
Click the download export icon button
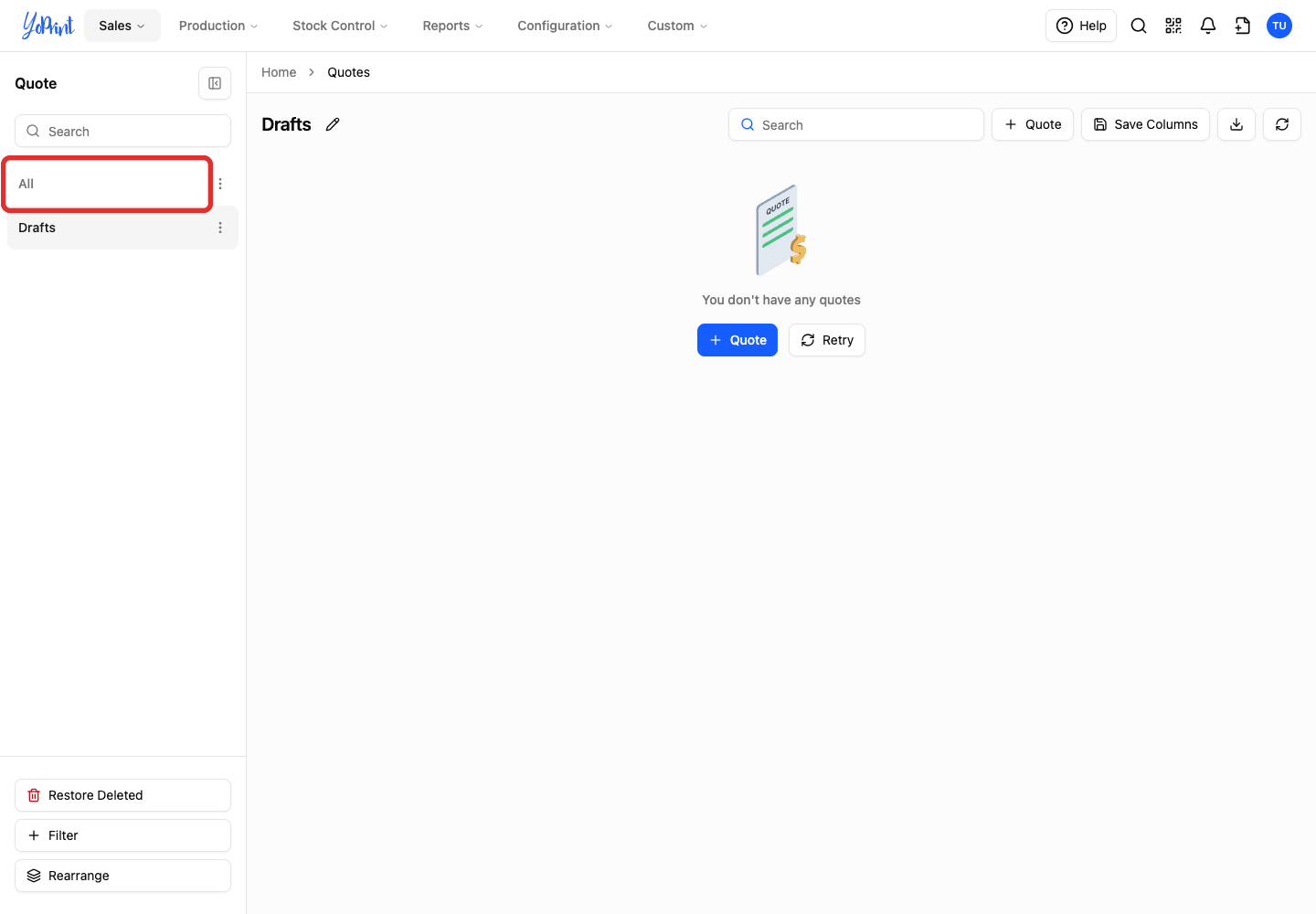click(x=1236, y=124)
